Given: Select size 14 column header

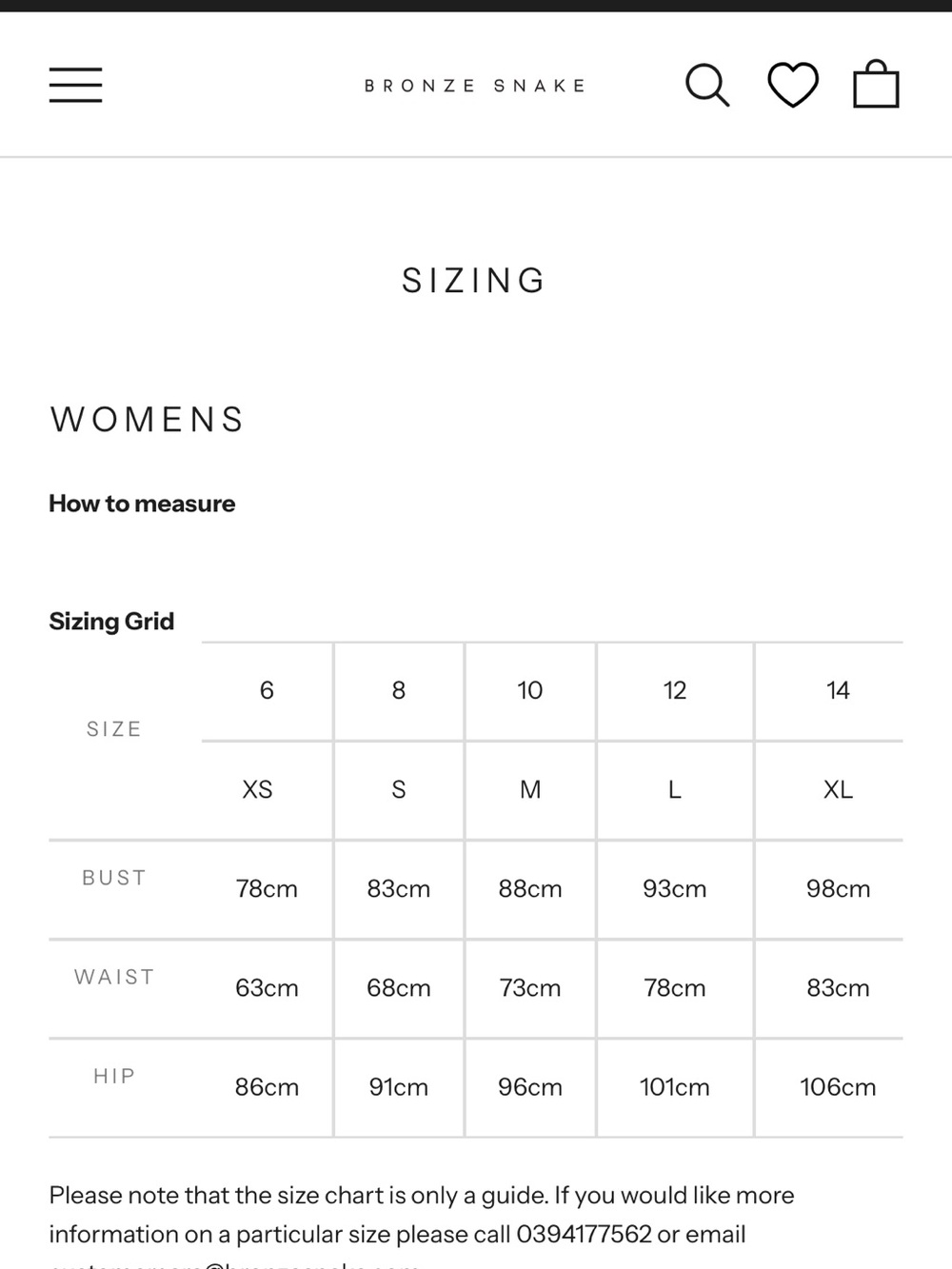Looking at the screenshot, I should click(x=838, y=690).
